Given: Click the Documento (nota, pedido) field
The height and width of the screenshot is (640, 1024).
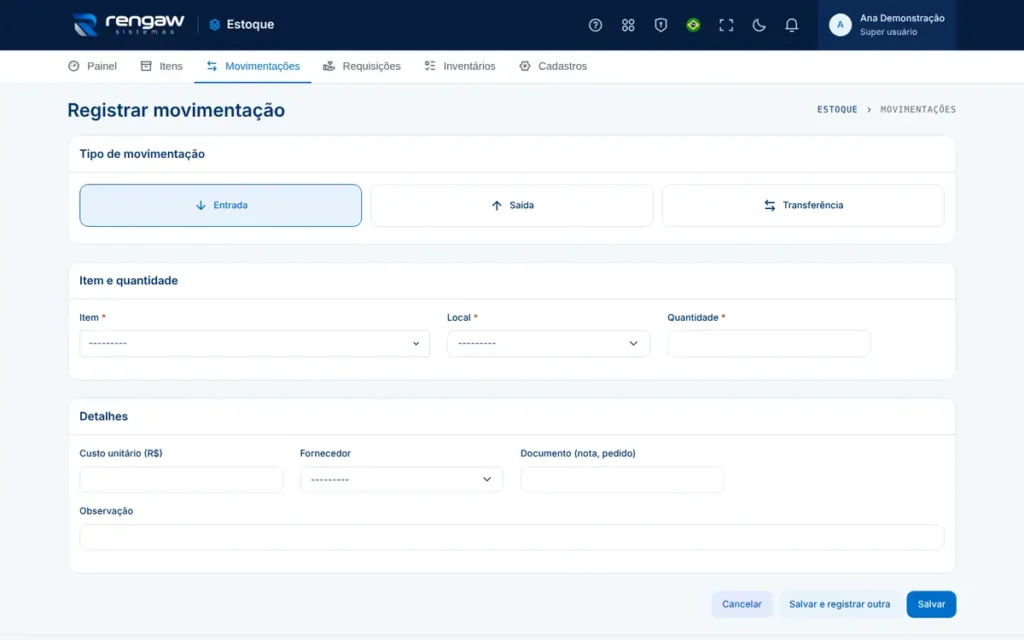Looking at the screenshot, I should tap(622, 479).
